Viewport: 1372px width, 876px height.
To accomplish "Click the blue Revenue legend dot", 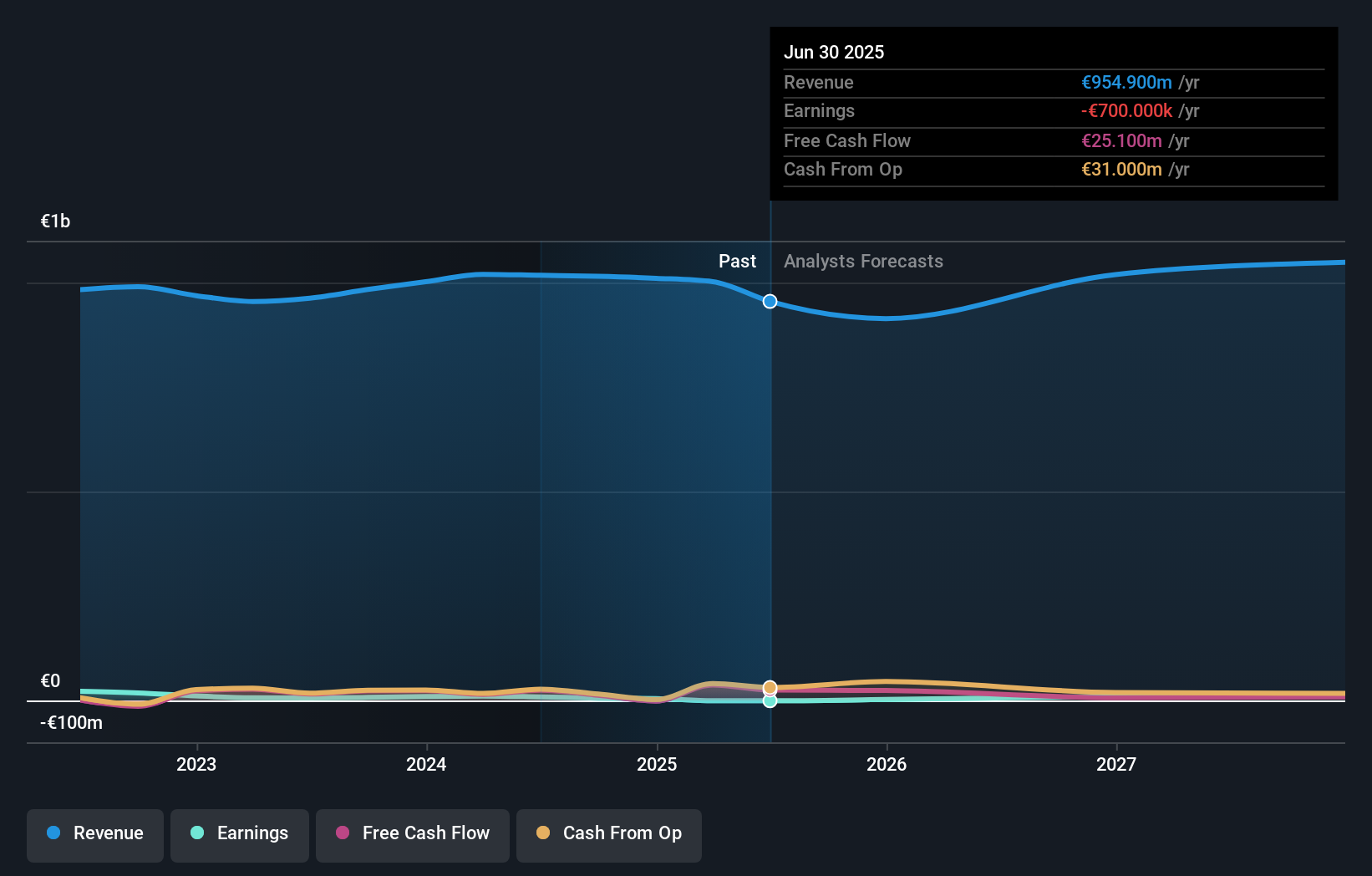I will [x=53, y=833].
